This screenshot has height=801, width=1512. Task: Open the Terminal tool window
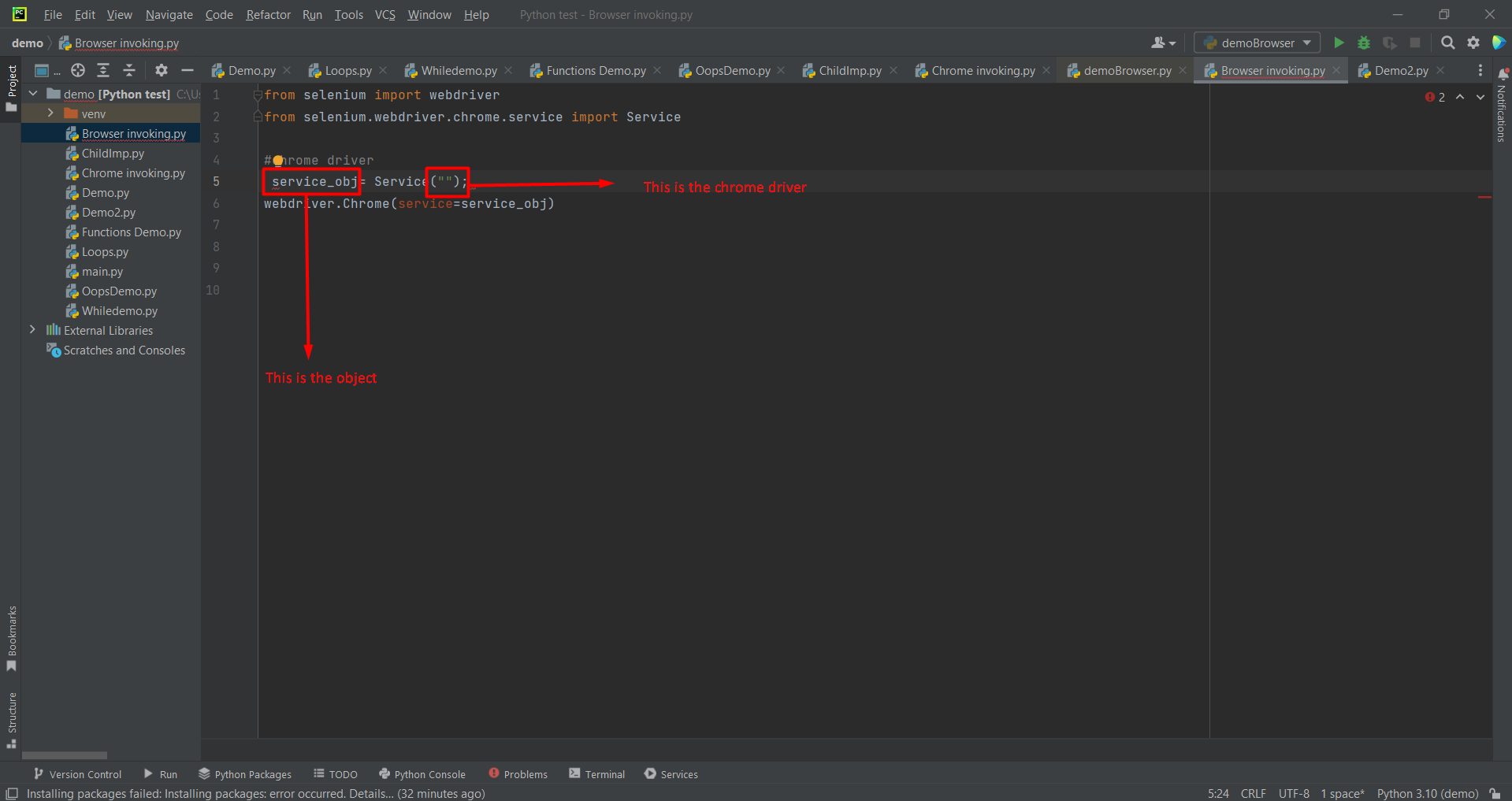[596, 774]
